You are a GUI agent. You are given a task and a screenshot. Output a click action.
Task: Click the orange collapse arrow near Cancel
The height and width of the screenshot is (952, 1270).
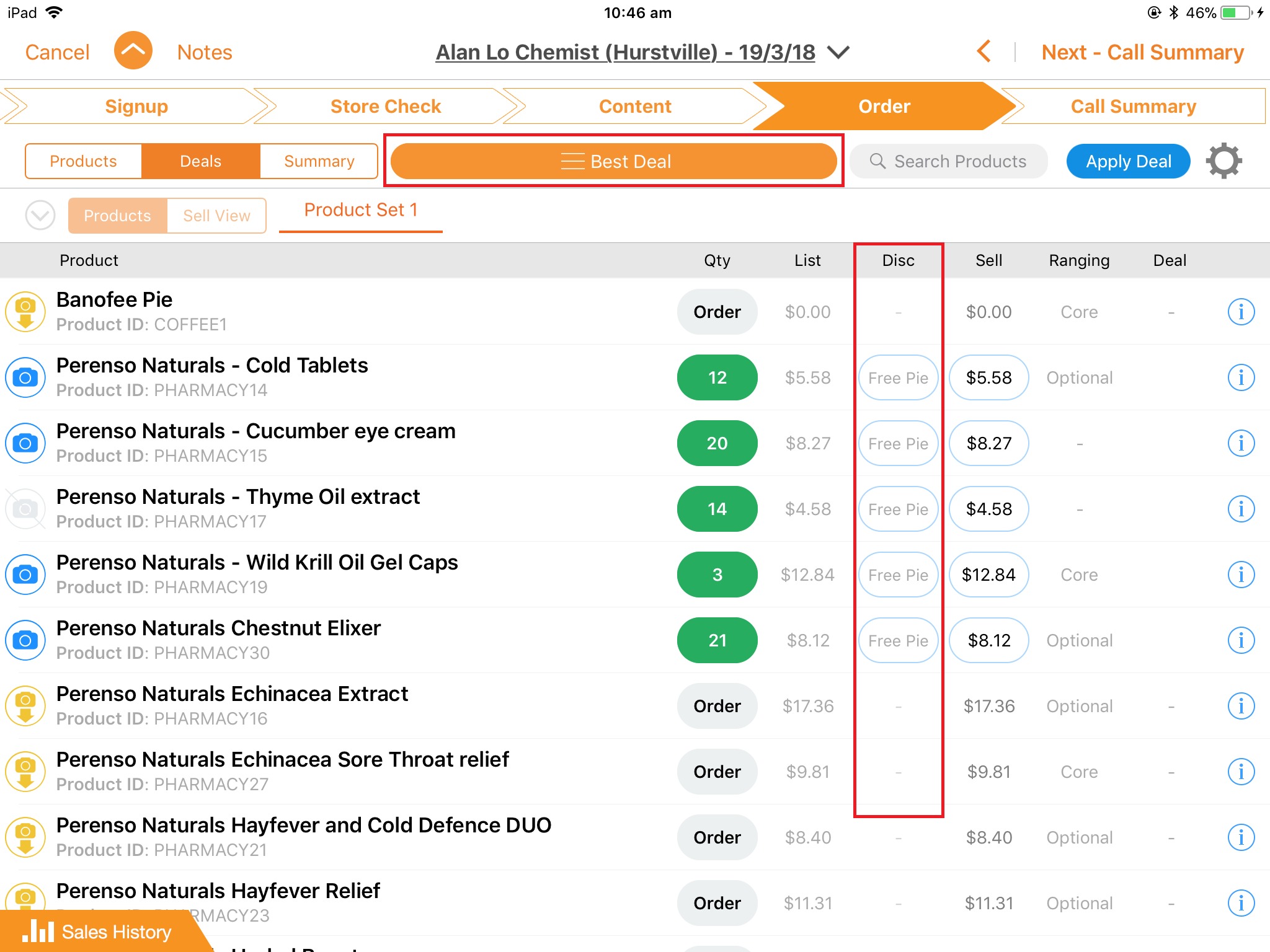pos(133,51)
